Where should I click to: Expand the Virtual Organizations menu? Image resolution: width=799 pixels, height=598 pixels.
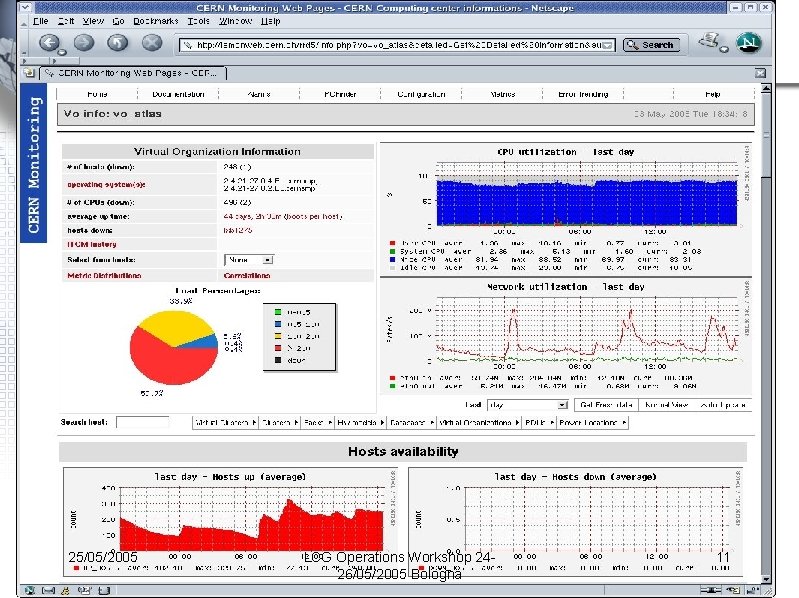coord(479,423)
